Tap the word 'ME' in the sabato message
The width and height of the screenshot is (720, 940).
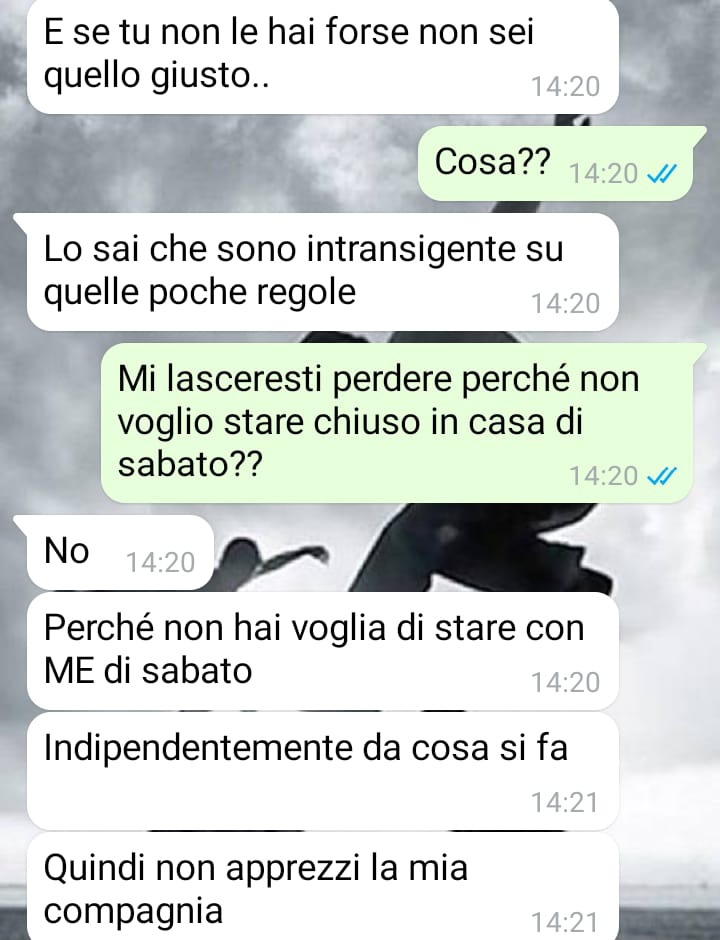tap(69, 671)
